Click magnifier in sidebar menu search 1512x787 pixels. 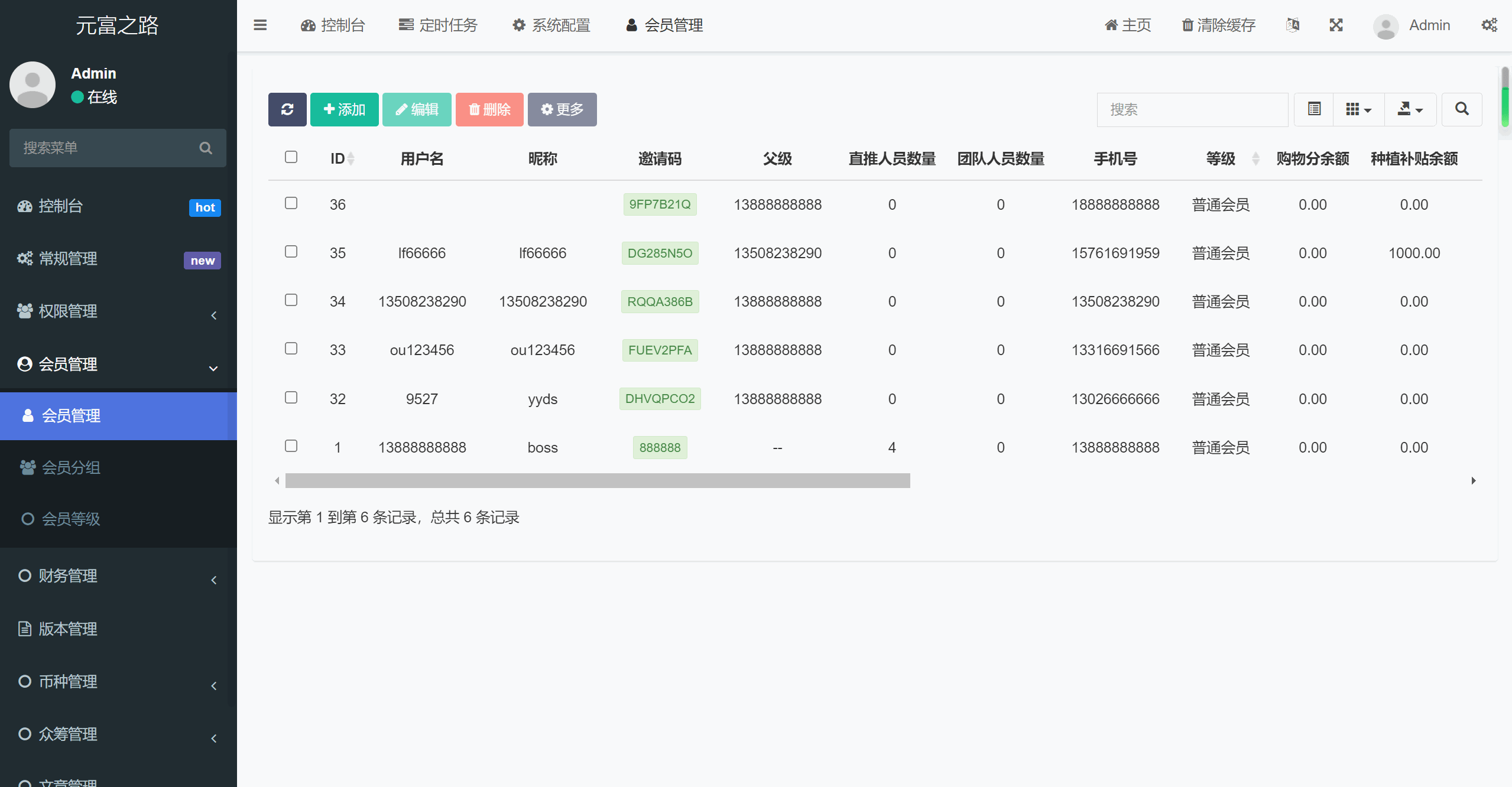pyautogui.click(x=206, y=148)
